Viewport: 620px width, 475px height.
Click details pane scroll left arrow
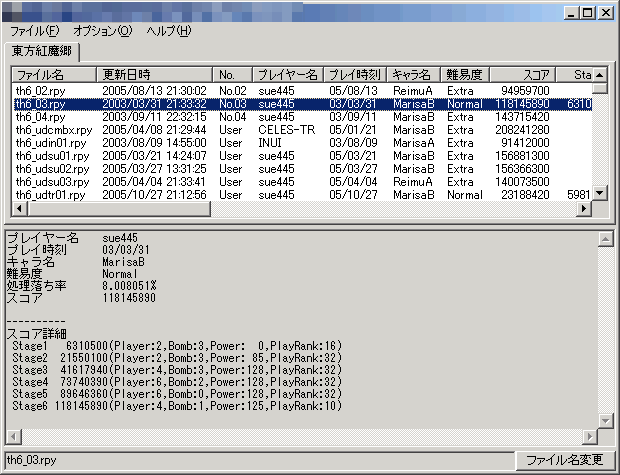point(13,437)
